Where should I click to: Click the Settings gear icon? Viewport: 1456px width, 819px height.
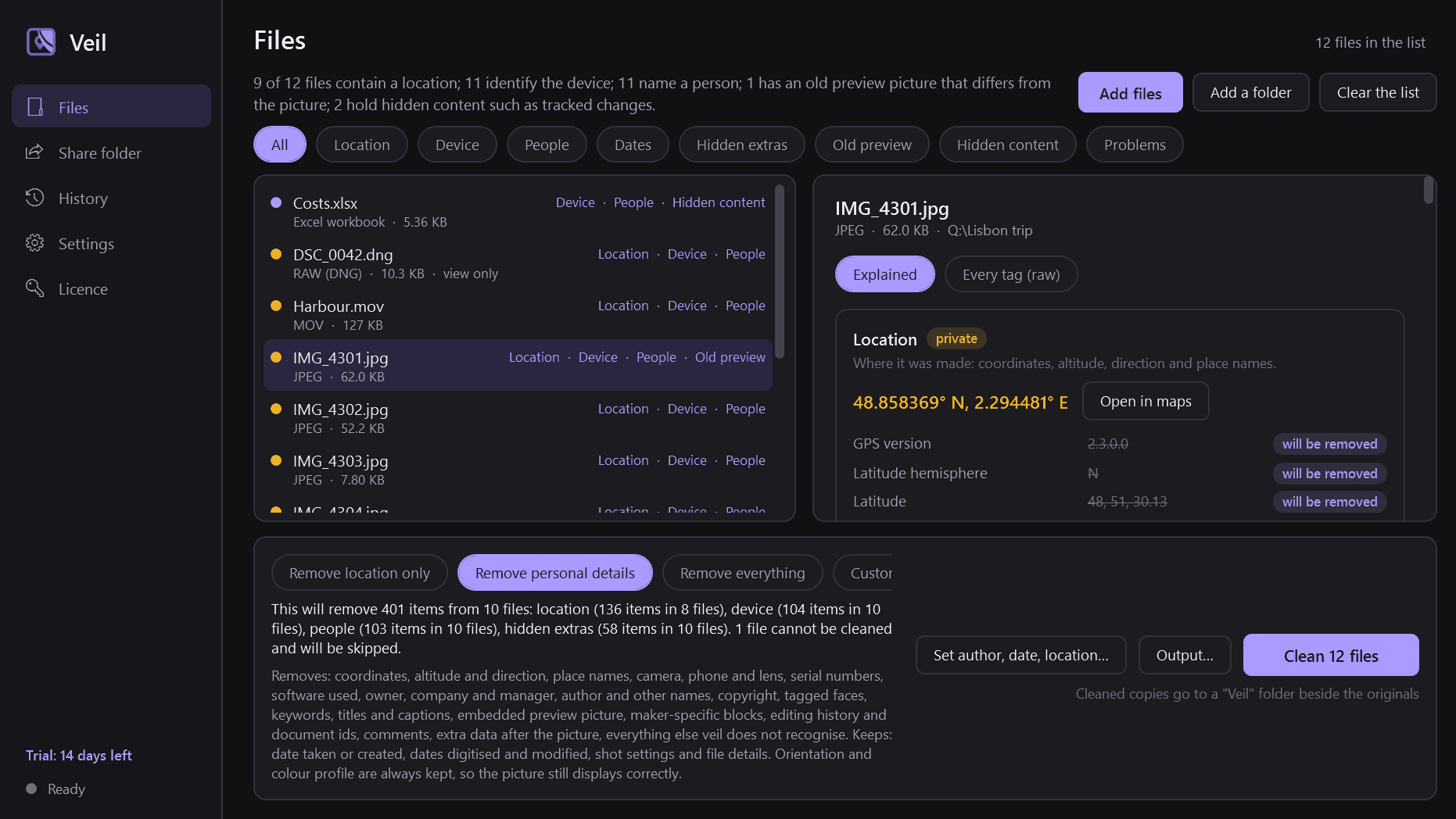point(34,243)
